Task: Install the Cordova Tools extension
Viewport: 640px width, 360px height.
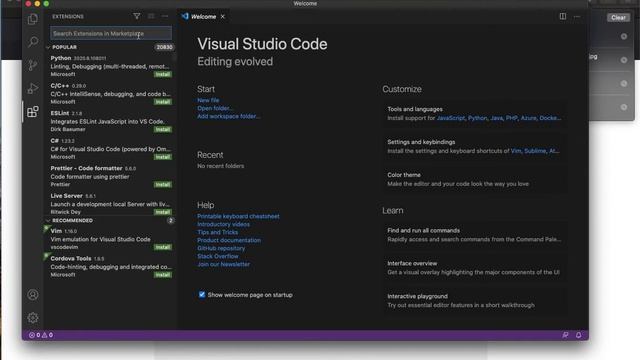Action: click(x=162, y=275)
